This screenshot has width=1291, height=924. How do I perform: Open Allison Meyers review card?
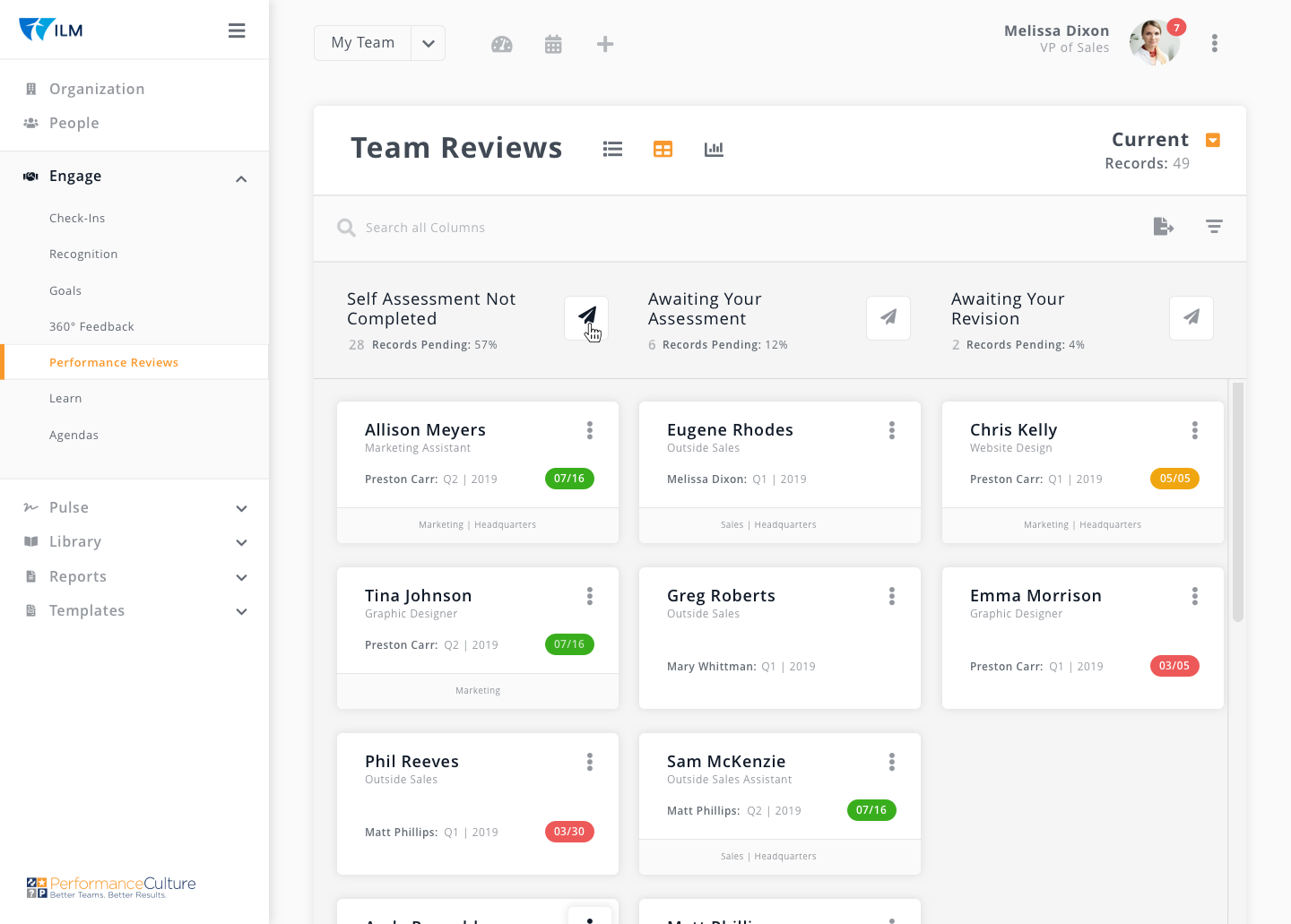click(x=478, y=472)
